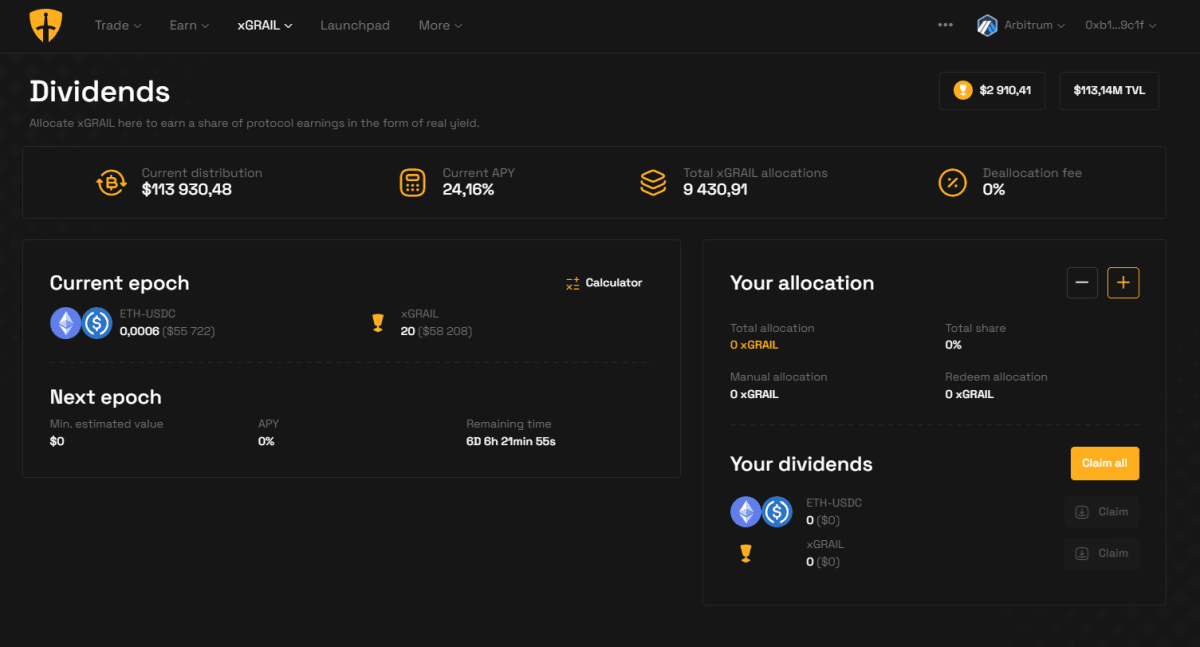Image resolution: width=1200 pixels, height=647 pixels.
Task: Click the Arbitrum network icon
Action: pos(988,25)
